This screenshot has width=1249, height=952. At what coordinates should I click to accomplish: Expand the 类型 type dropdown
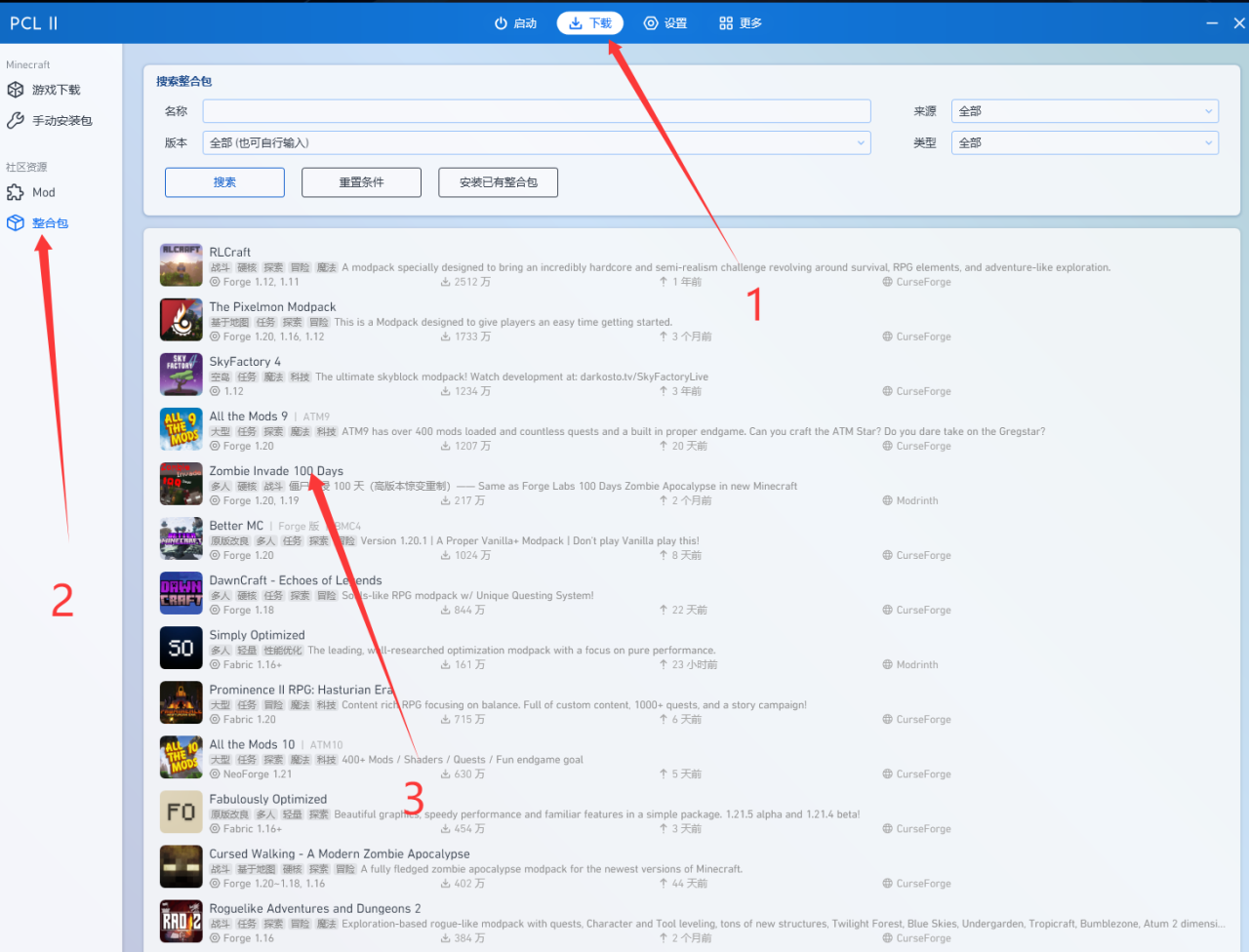[1085, 142]
